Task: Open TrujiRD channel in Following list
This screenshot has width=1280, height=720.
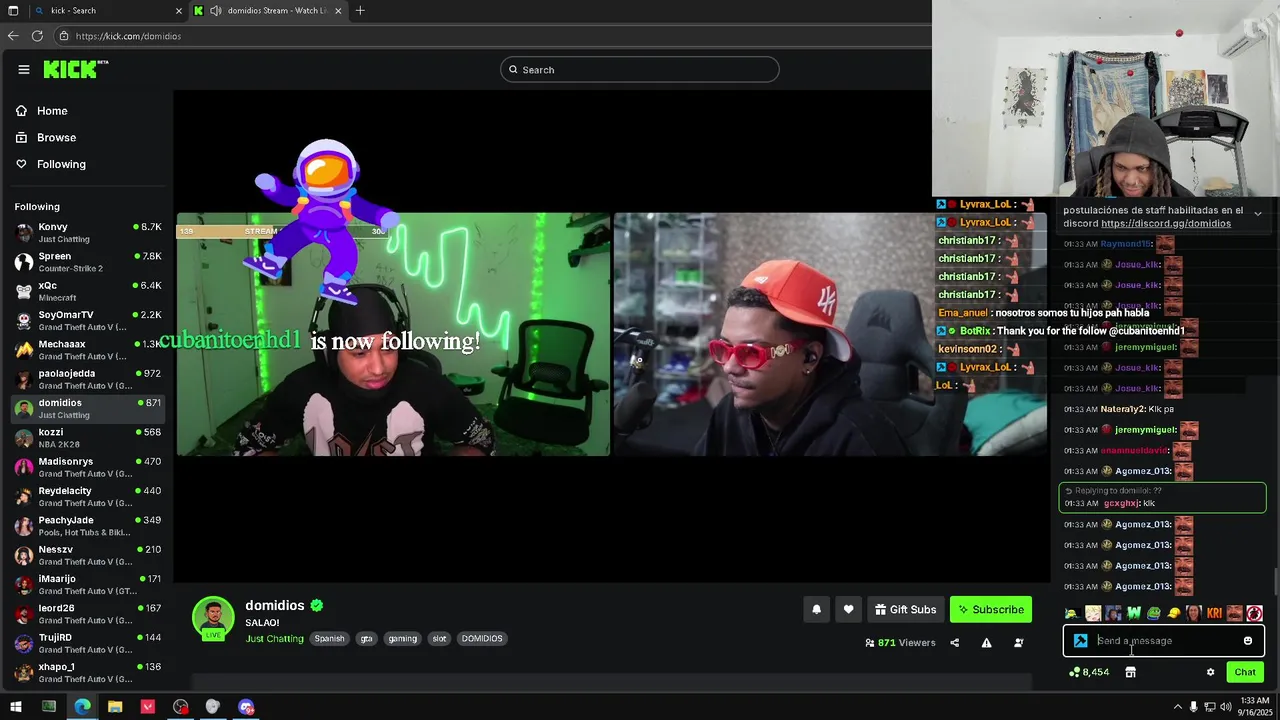Action: [88, 643]
